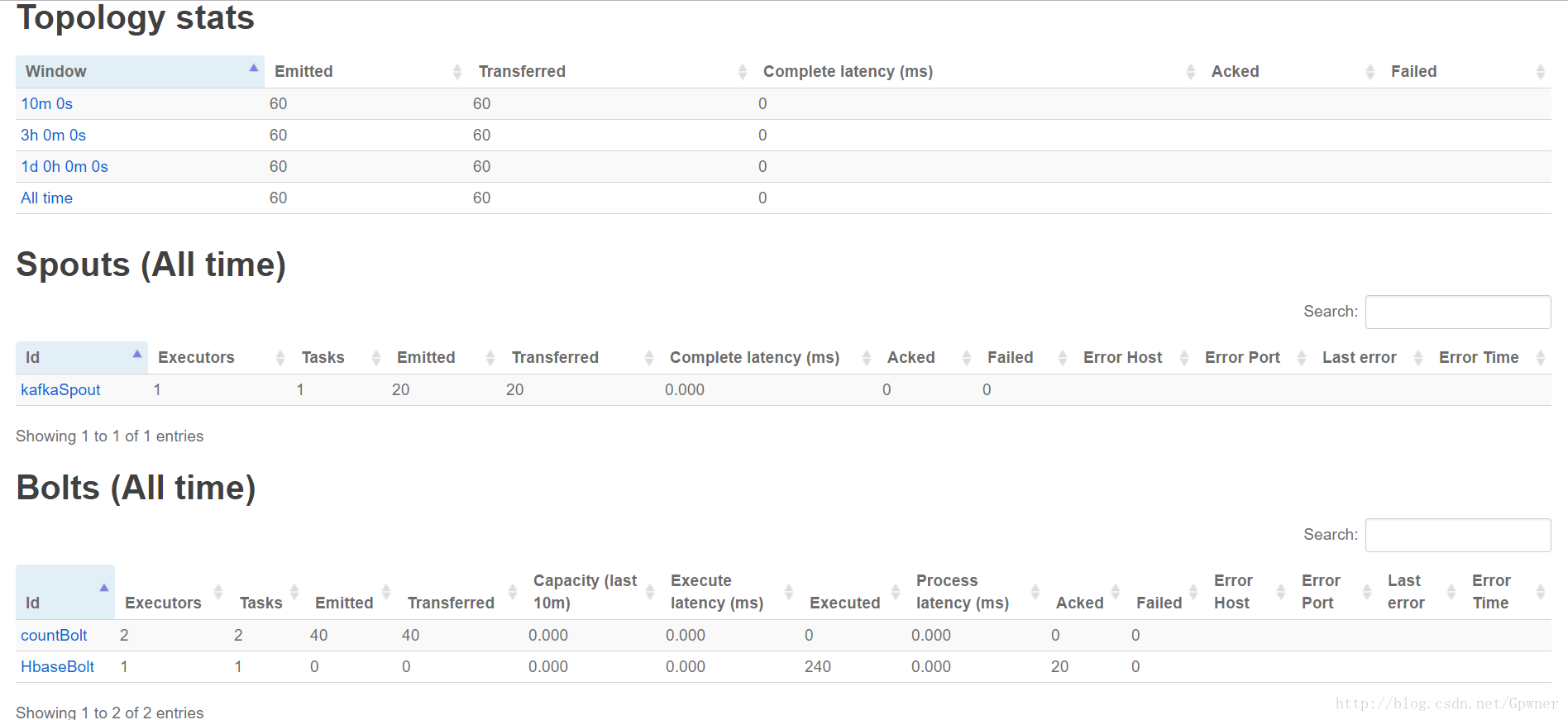Click sort arrows next to Spouts Failed
Image resolution: width=1568 pixels, height=720 pixels.
pyautogui.click(x=1063, y=358)
